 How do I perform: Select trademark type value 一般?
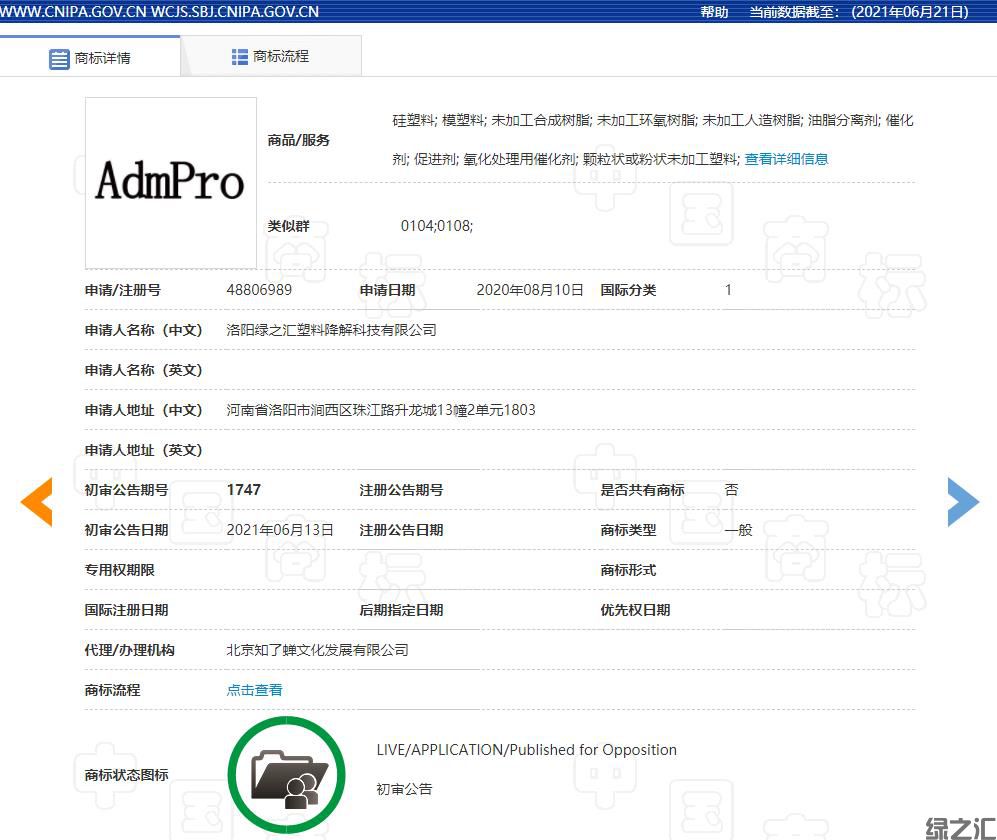(738, 530)
